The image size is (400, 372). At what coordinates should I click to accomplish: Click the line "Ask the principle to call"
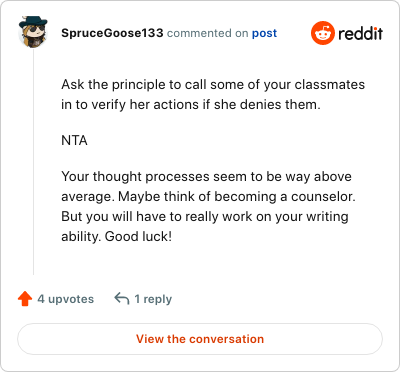(213, 85)
